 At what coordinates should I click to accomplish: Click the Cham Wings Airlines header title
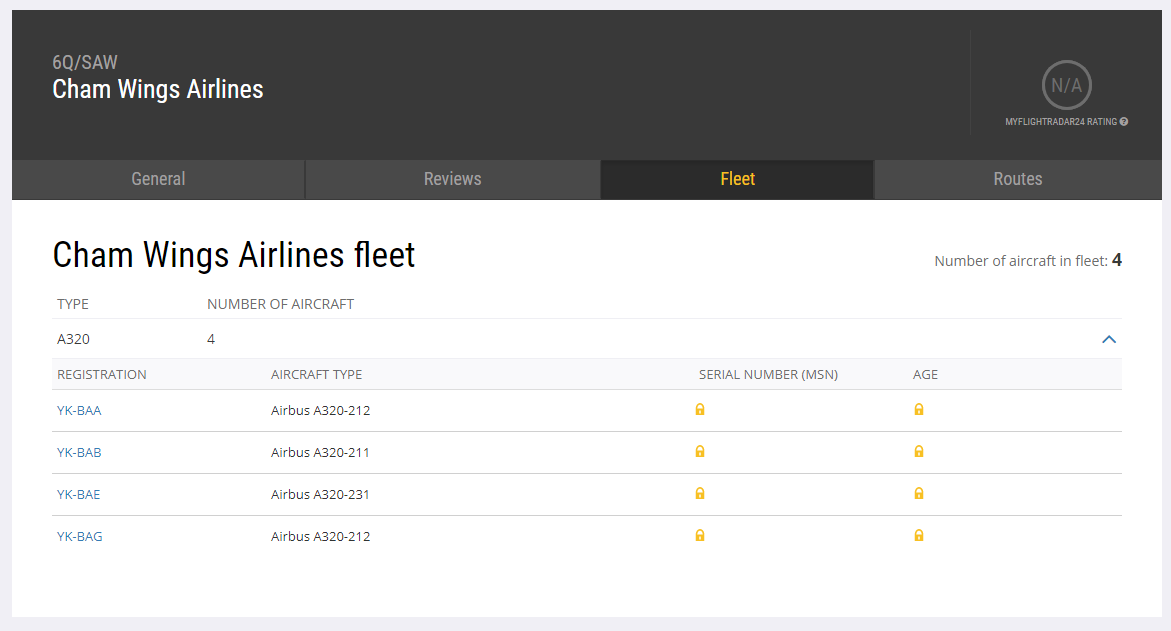(158, 89)
